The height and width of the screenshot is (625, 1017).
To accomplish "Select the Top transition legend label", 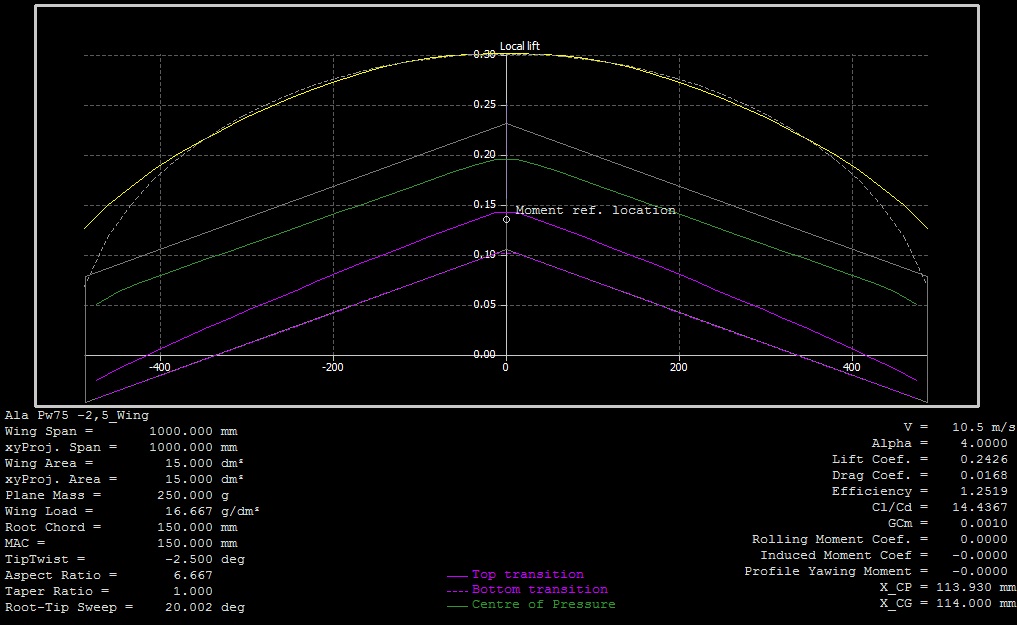I will pyautogui.click(x=527, y=575).
